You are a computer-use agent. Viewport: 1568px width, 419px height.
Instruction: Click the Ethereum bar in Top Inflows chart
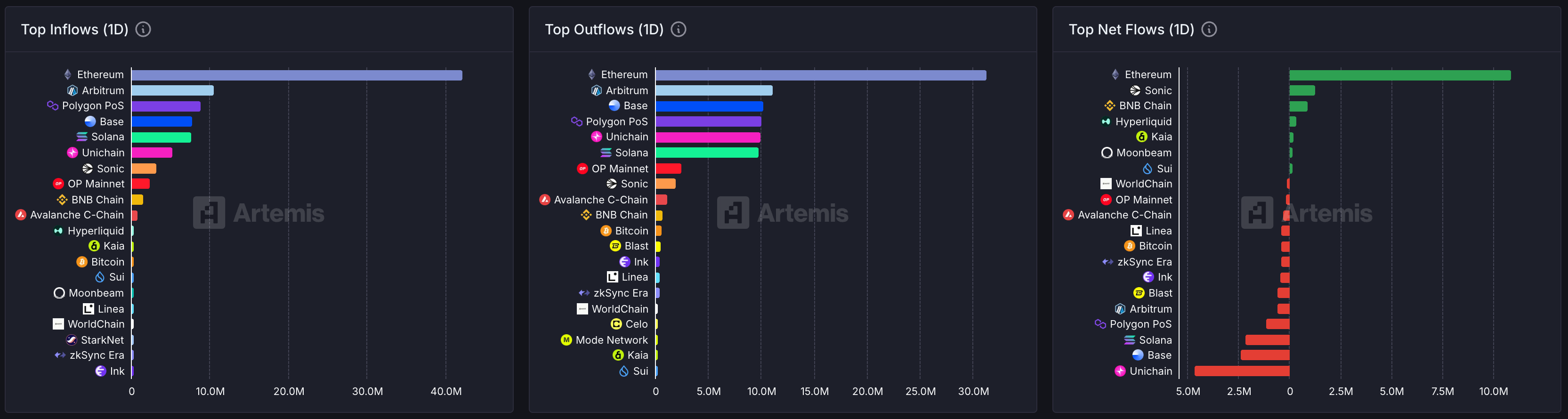click(x=297, y=75)
